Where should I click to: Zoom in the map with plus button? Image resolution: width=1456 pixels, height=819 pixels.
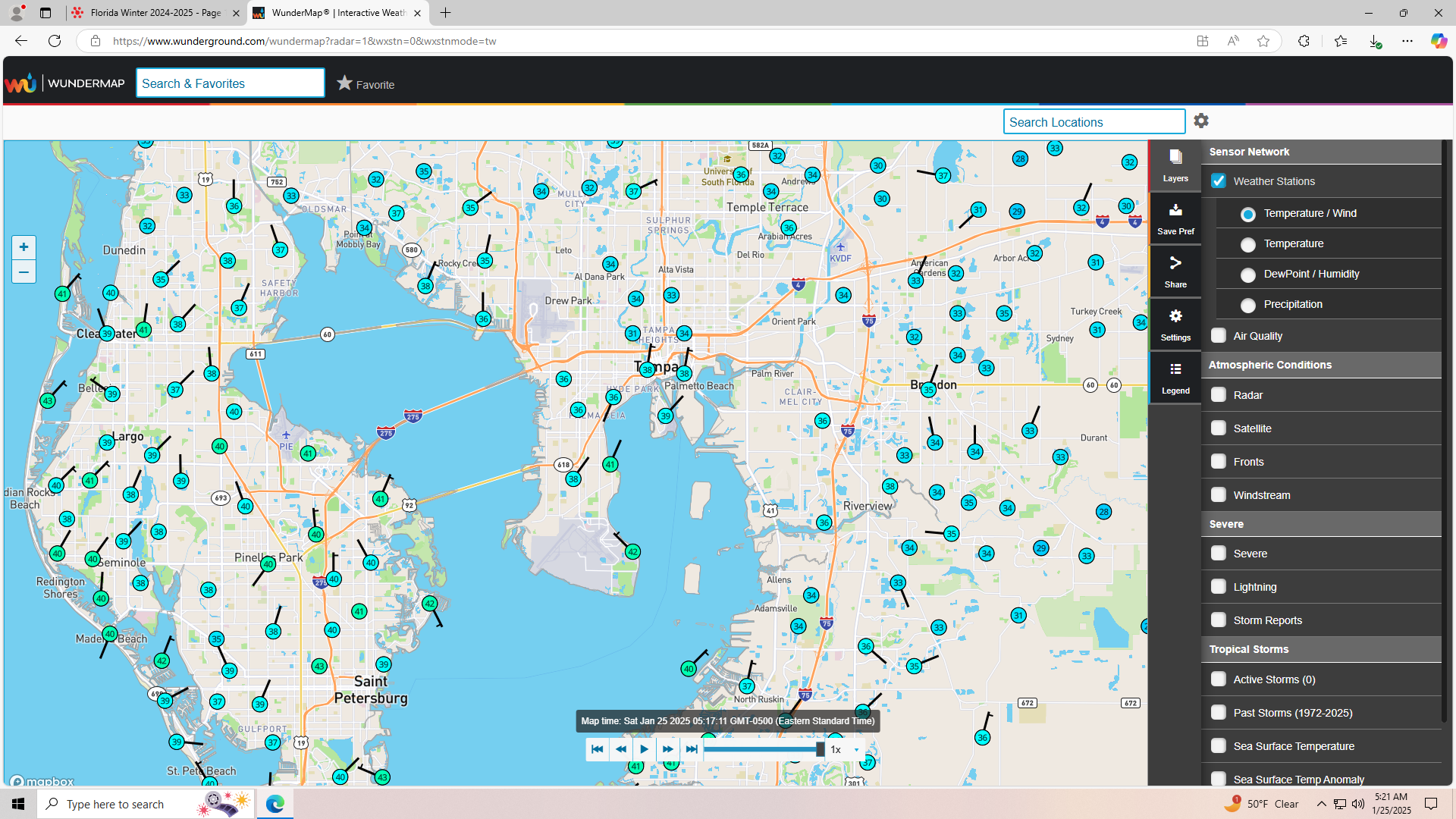tap(24, 247)
